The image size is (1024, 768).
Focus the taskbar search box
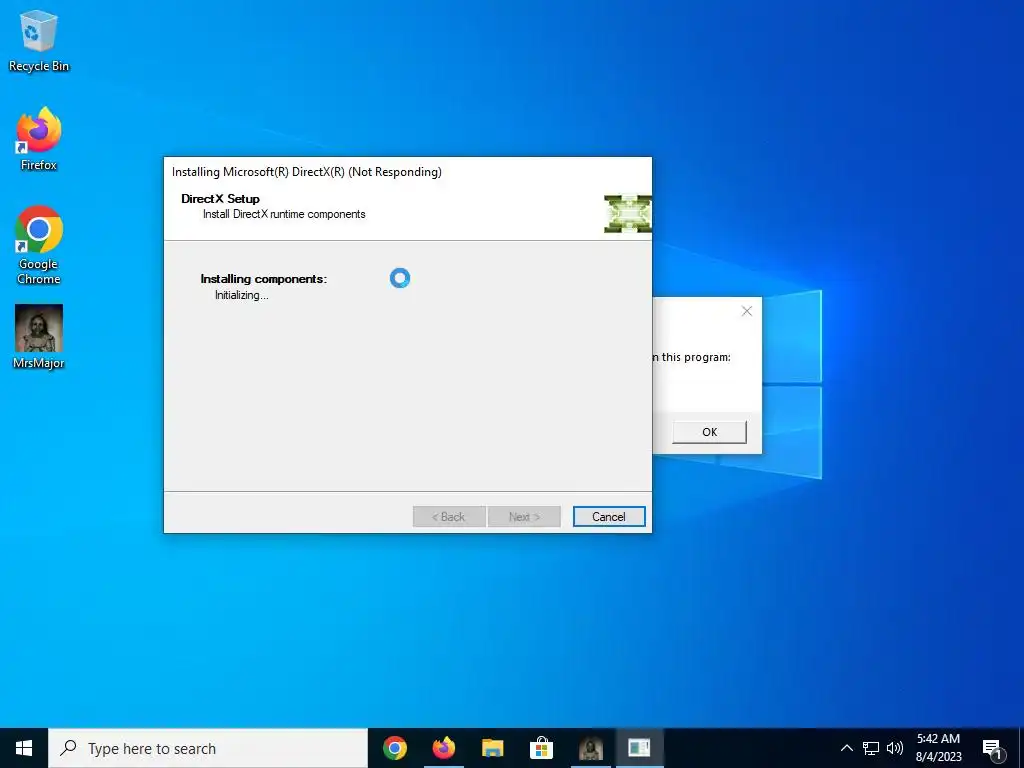(208, 748)
